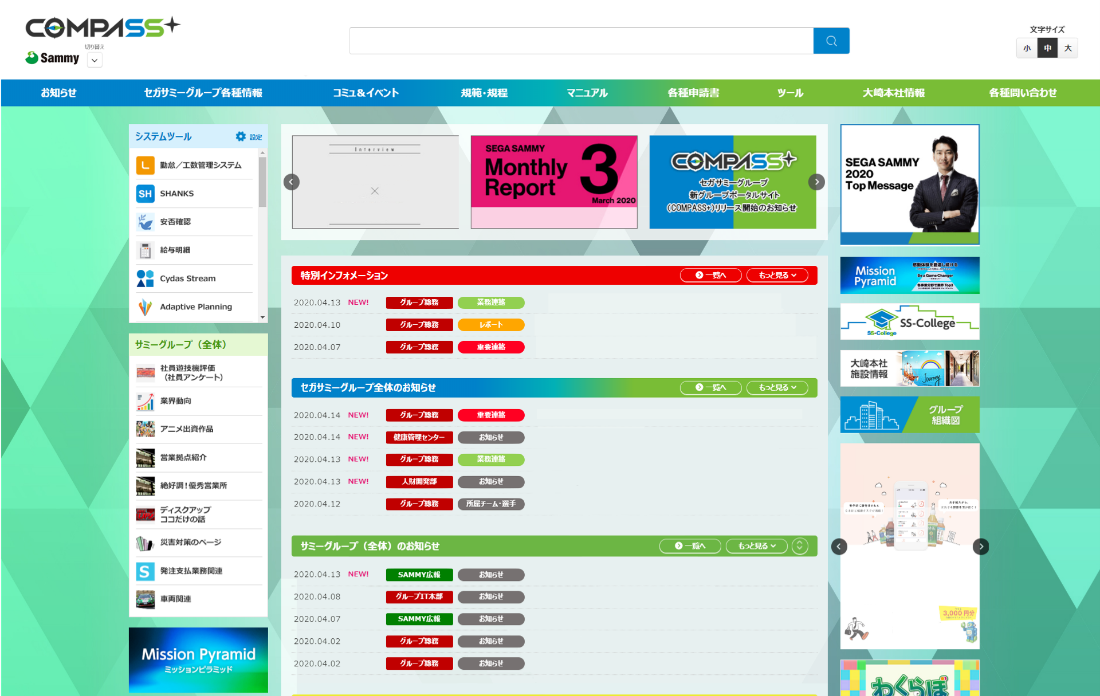Go to next slide in top carousel
The height and width of the screenshot is (696, 1100).
pyautogui.click(x=817, y=182)
